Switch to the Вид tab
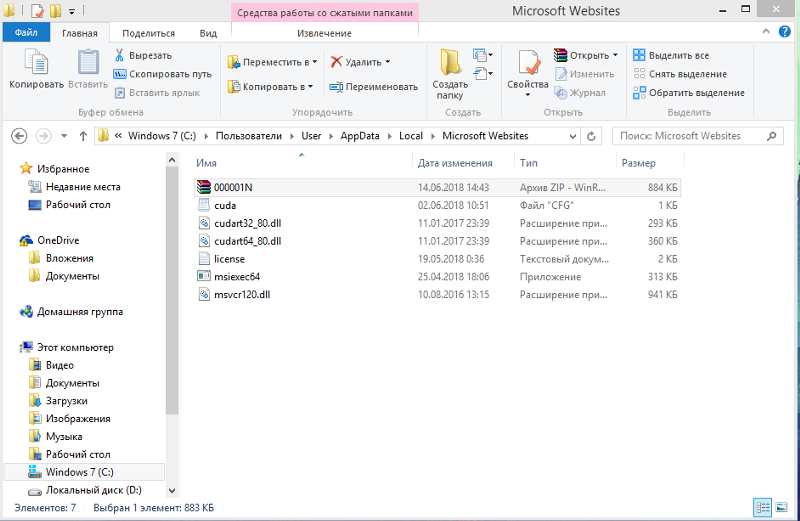Image resolution: width=800 pixels, height=521 pixels. click(208, 33)
